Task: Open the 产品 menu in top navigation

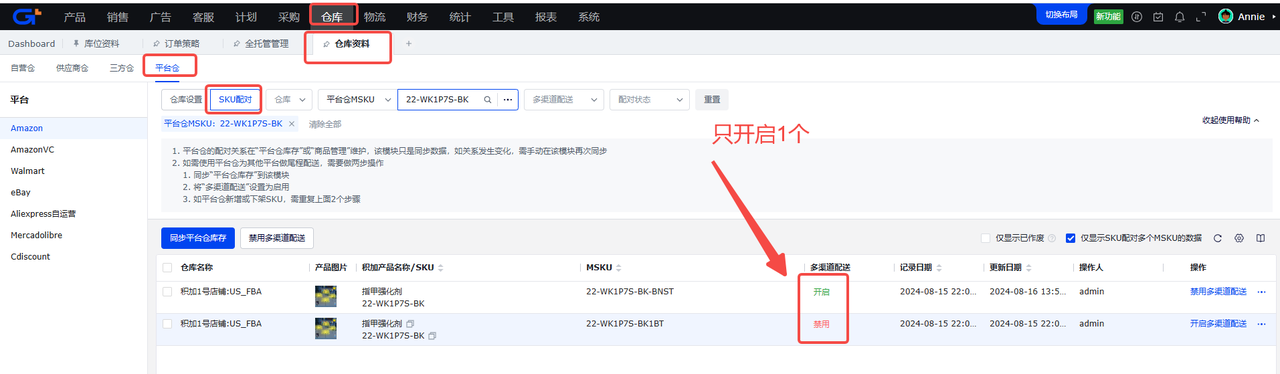Action: click(x=74, y=17)
